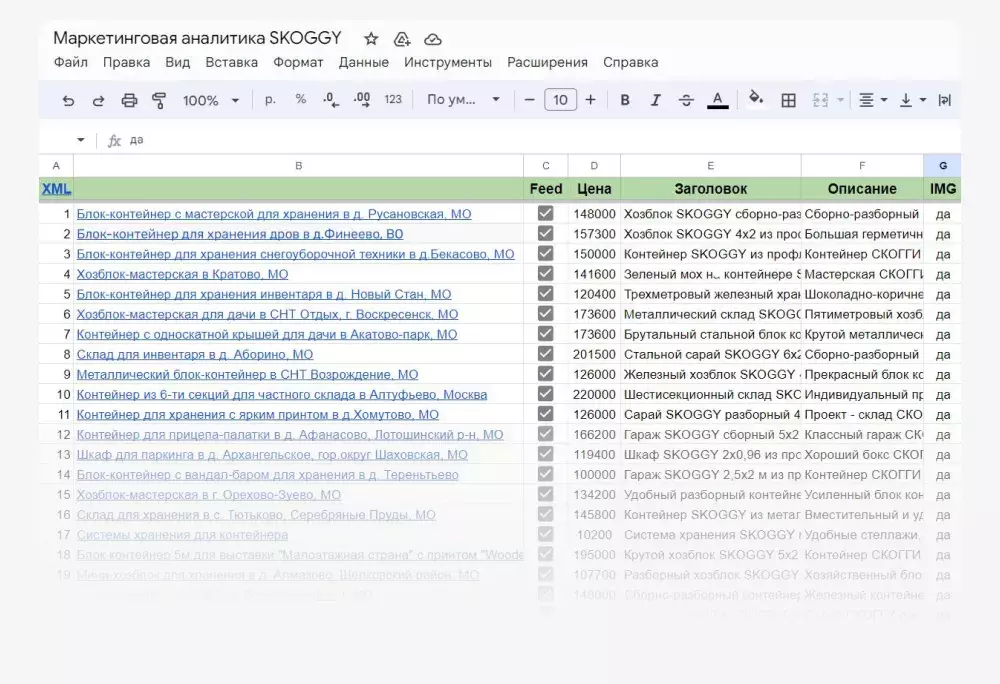The image size is (1000, 684).
Task: Open the link Хозблок-мастерская в Кратово, МО
Action: tap(182, 274)
